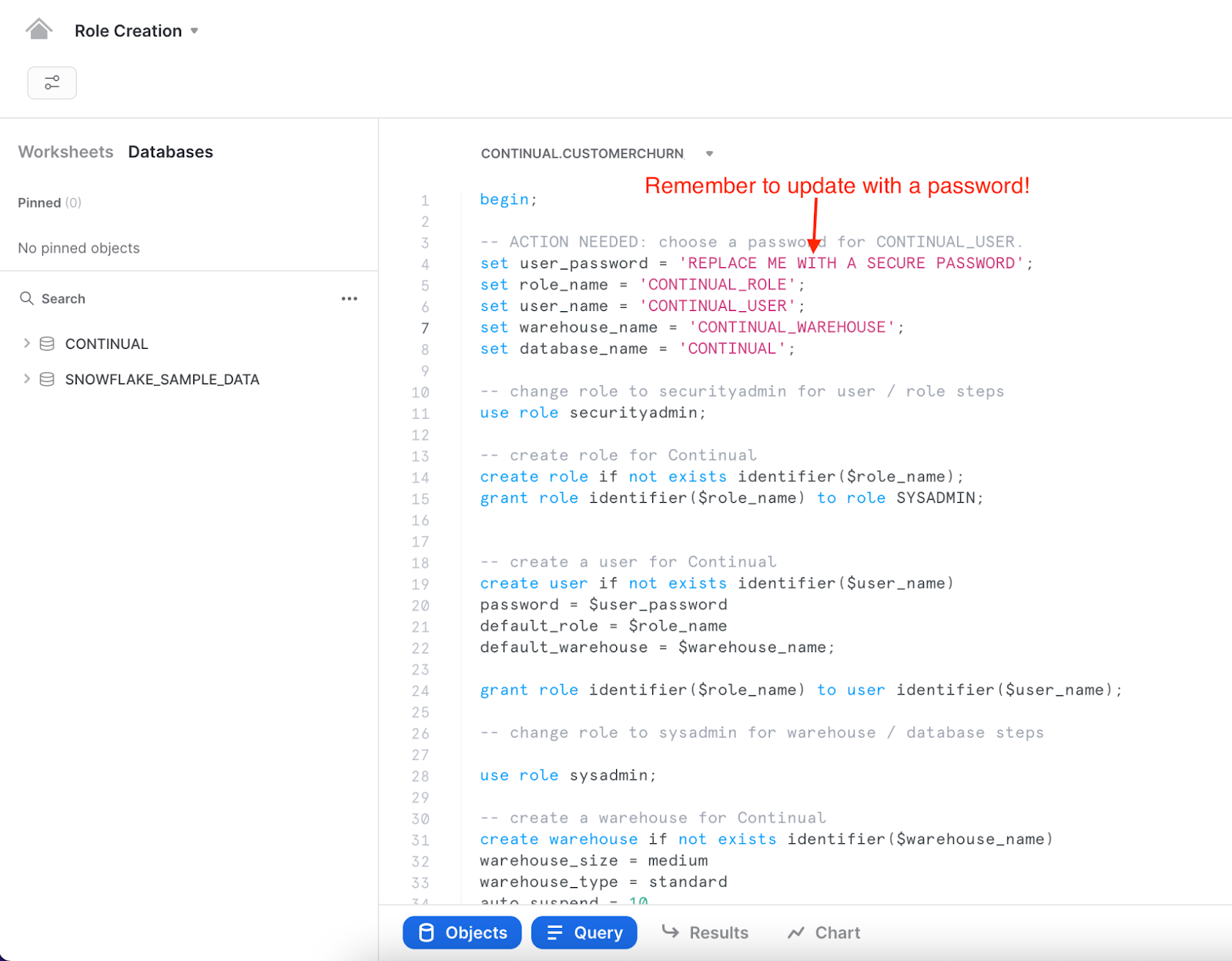Screen dimensions: 1232x961
Task: Open the Role Creation worksheet dropdown
Action: 195,31
